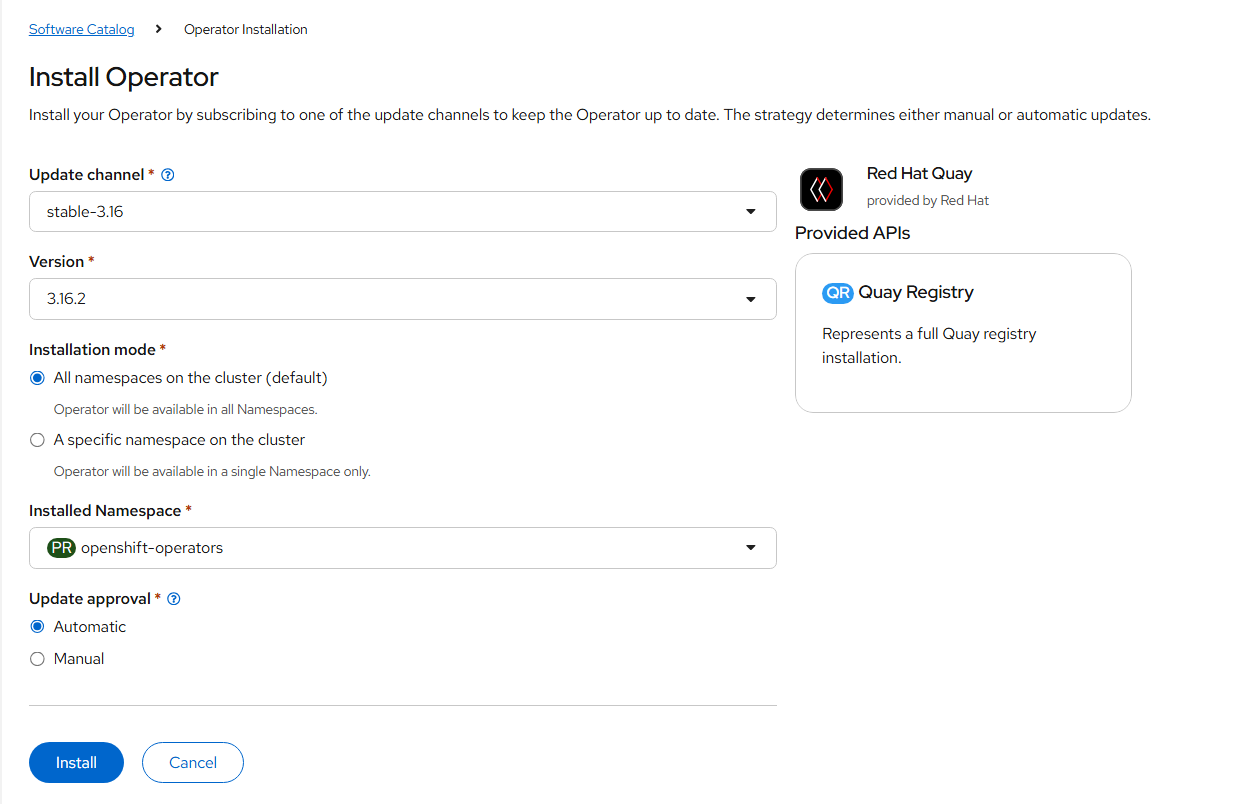This screenshot has width=1239, height=804.
Task: Select All namespaces on the cluster option
Action: [38, 378]
